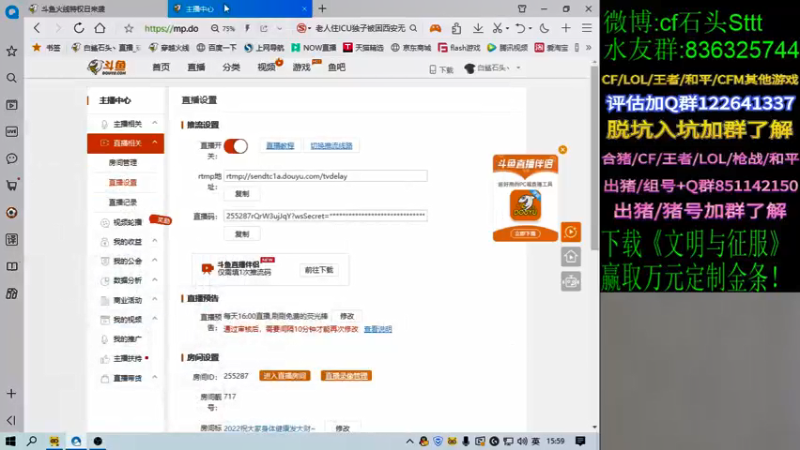Click the scissors screenshot tool icon

pos(497,29)
